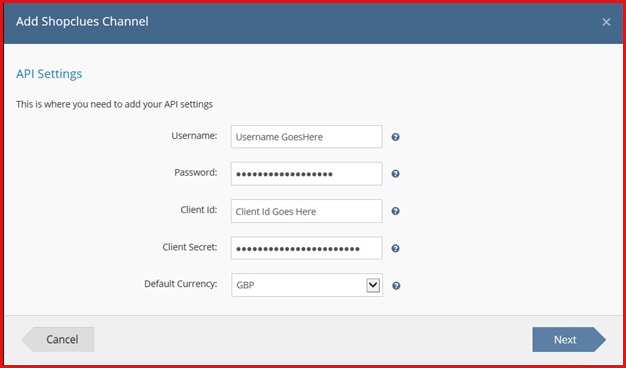The height and width of the screenshot is (368, 626).
Task: Click the help icon beside Password
Action: [395, 174]
